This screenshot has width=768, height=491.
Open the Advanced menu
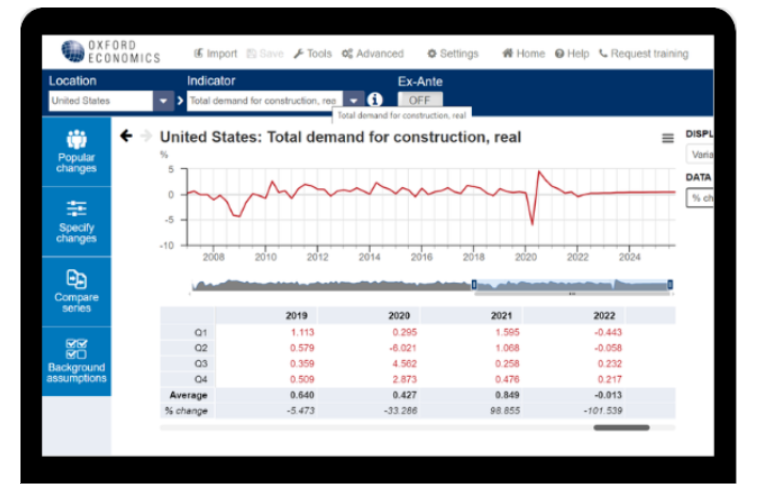[372, 54]
